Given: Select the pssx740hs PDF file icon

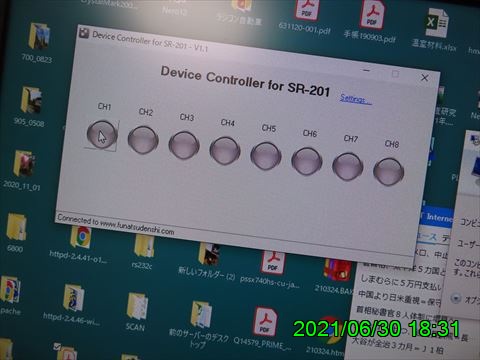Looking at the screenshot, I should tap(273, 262).
